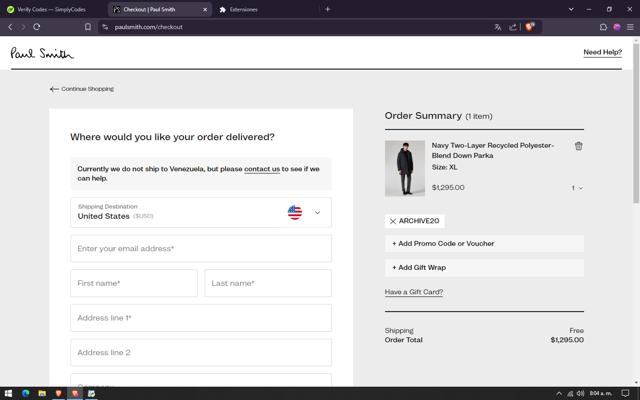Open the Shipping Destination dropdown
This screenshot has width=640, height=400.
[x=201, y=212]
